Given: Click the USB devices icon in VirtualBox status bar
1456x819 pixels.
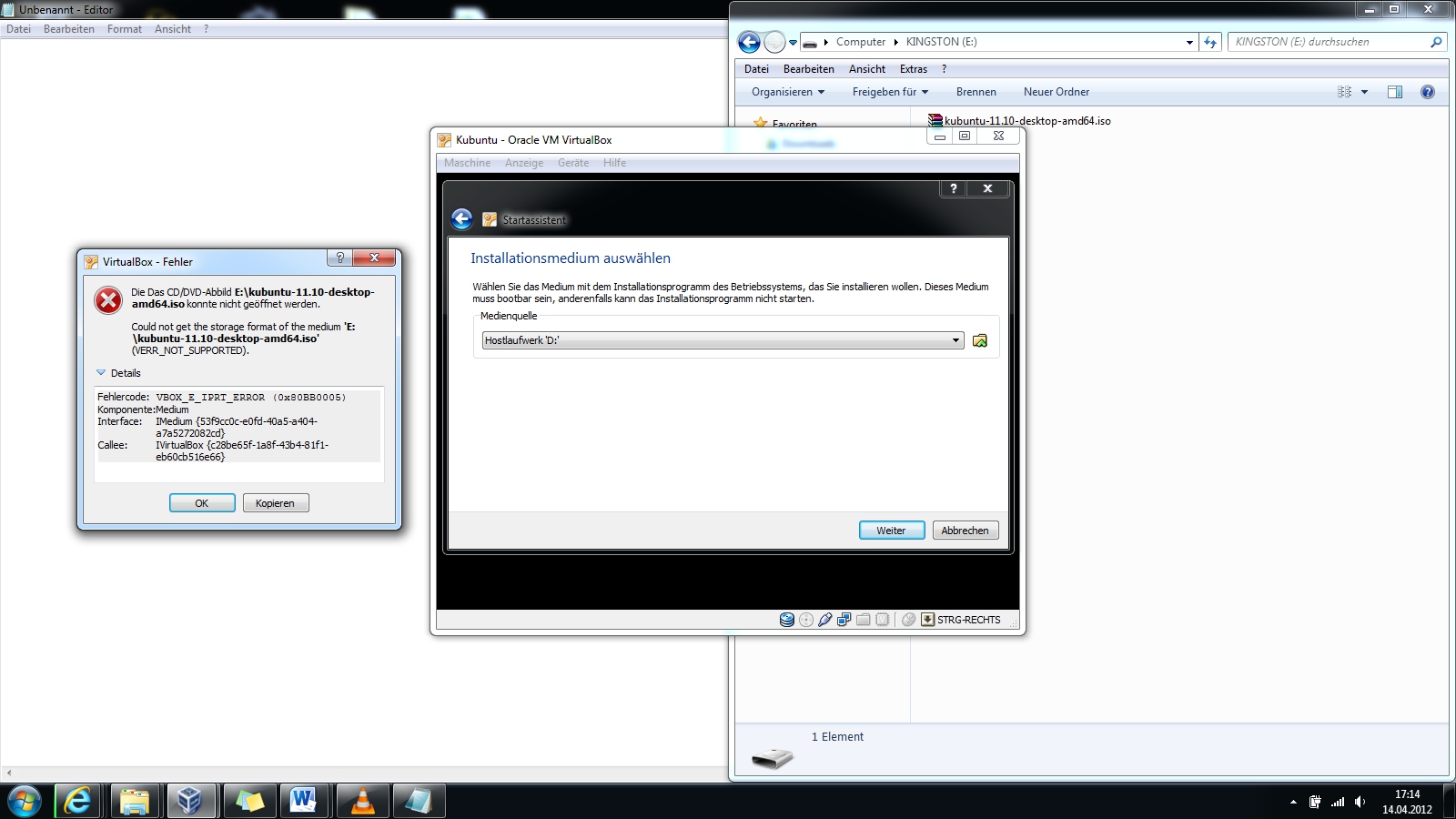Looking at the screenshot, I should tap(825, 620).
